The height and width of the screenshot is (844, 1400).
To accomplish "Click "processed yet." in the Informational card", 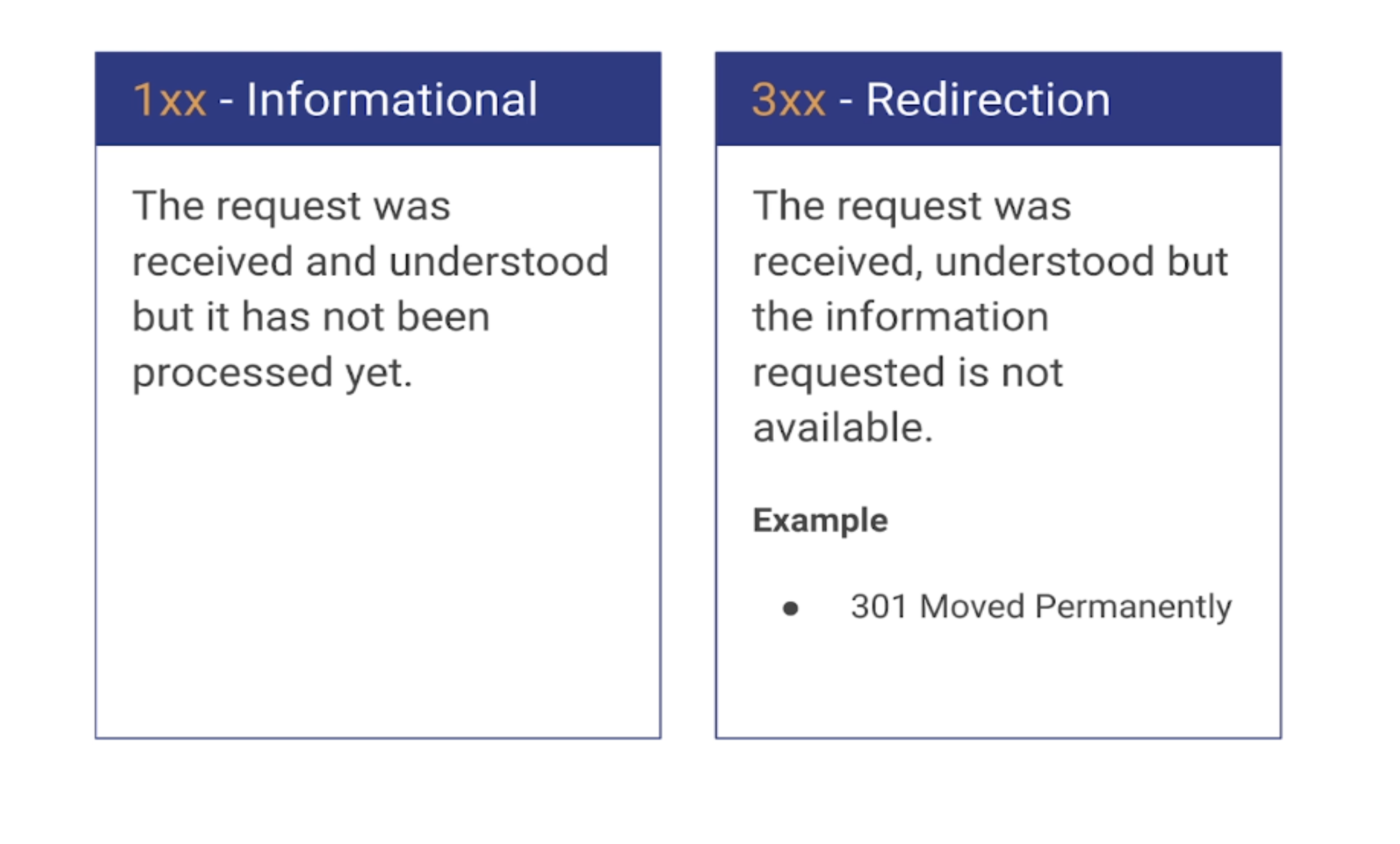I will coord(272,373).
